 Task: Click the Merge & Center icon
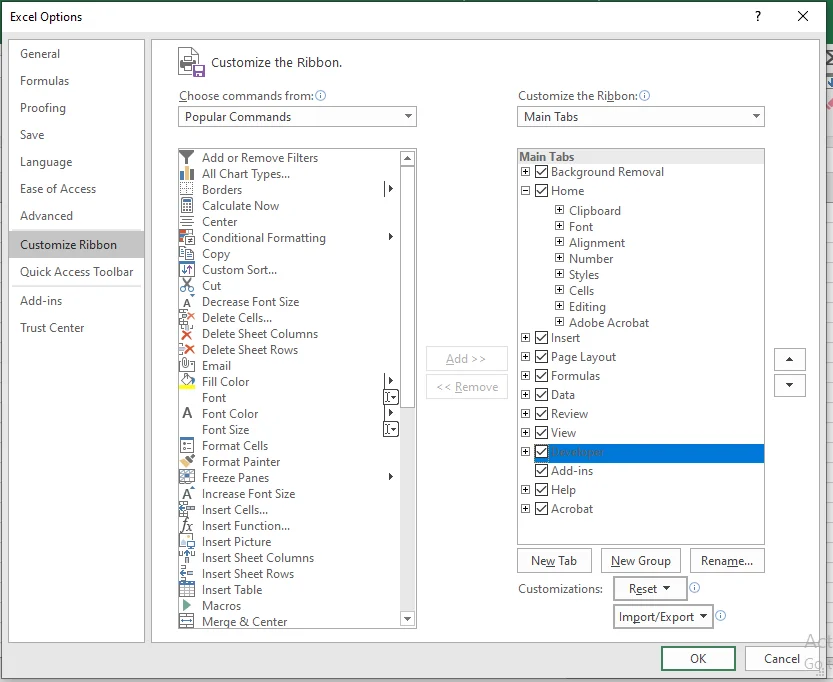click(x=186, y=621)
